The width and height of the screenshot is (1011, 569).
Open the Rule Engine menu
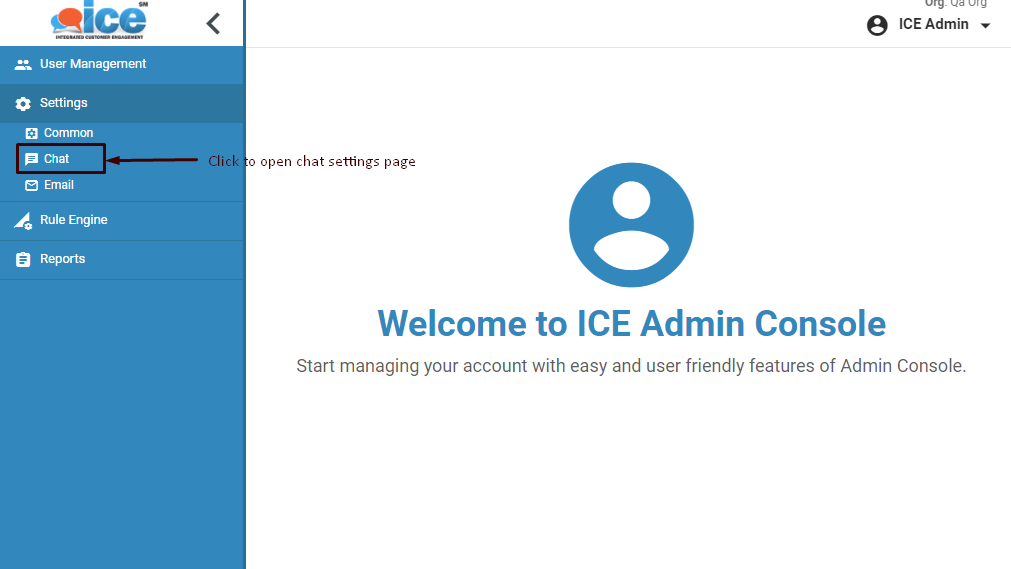pyautogui.click(x=74, y=220)
